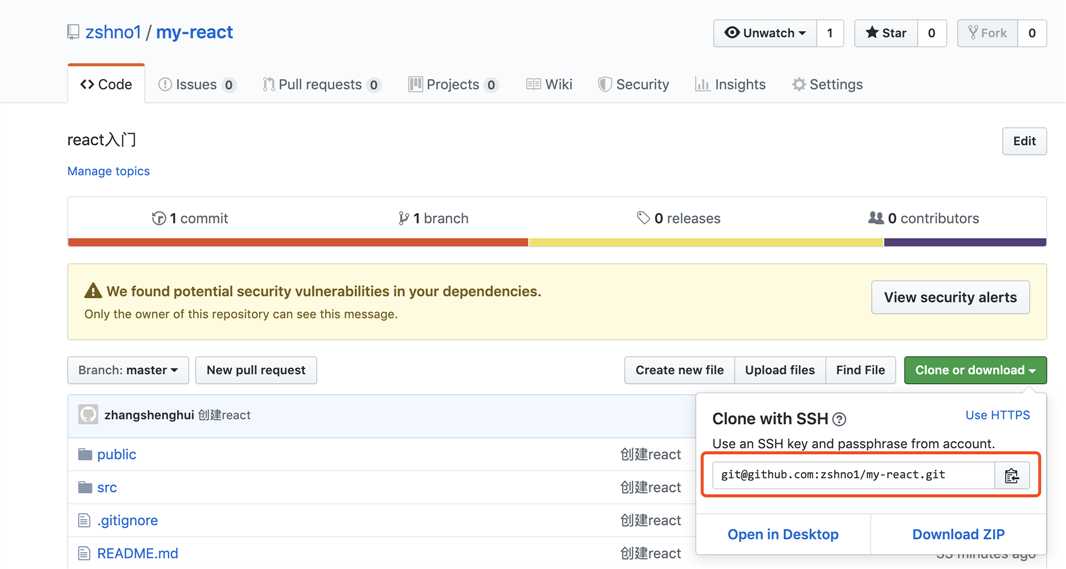Switch to the Wiki tab

click(x=549, y=84)
